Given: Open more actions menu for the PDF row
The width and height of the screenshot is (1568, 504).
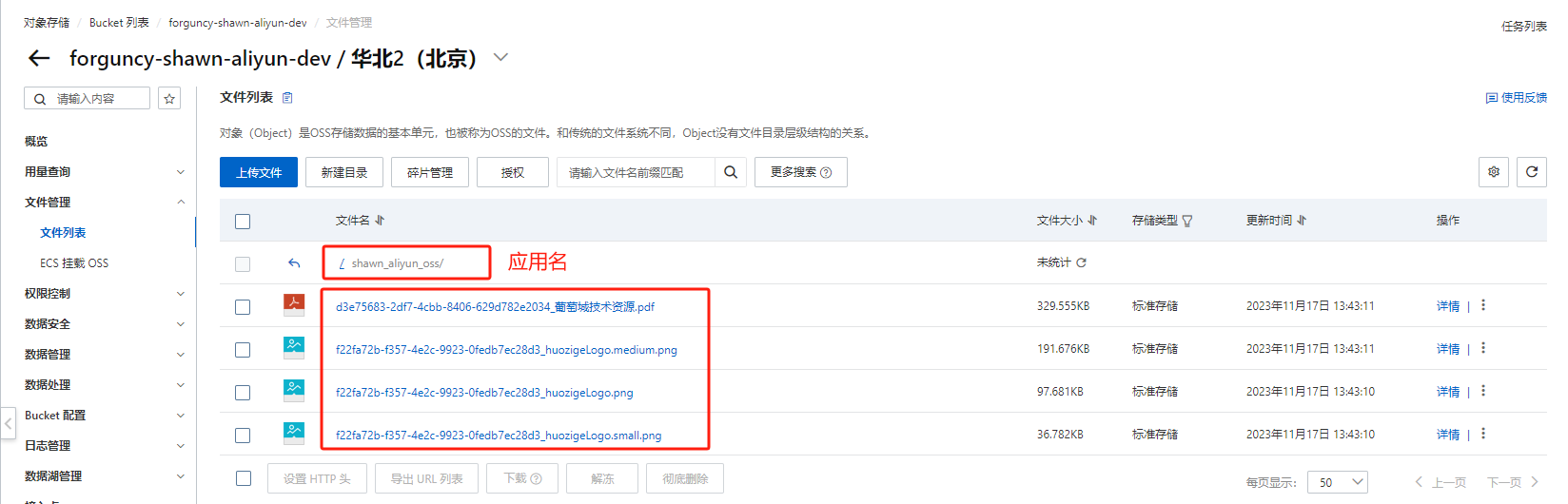Looking at the screenshot, I should (1483, 305).
